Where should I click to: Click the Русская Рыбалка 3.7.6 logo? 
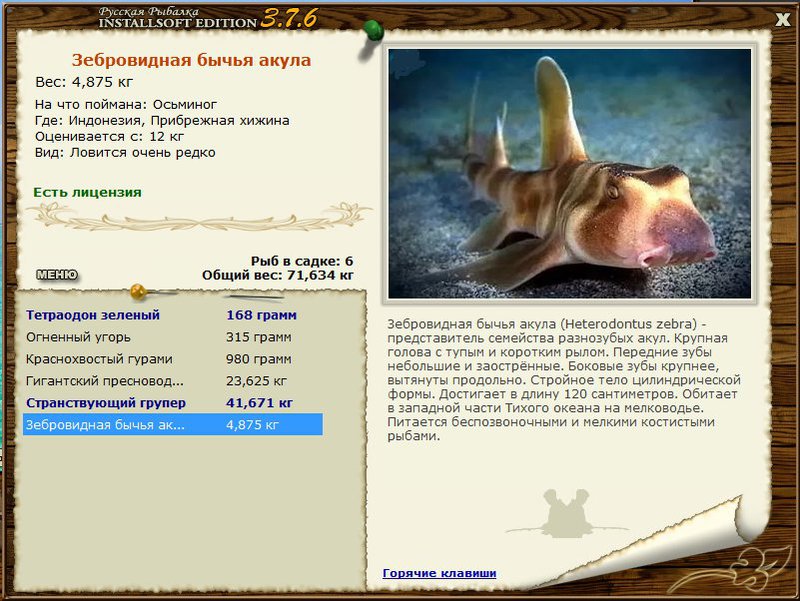click(x=208, y=18)
